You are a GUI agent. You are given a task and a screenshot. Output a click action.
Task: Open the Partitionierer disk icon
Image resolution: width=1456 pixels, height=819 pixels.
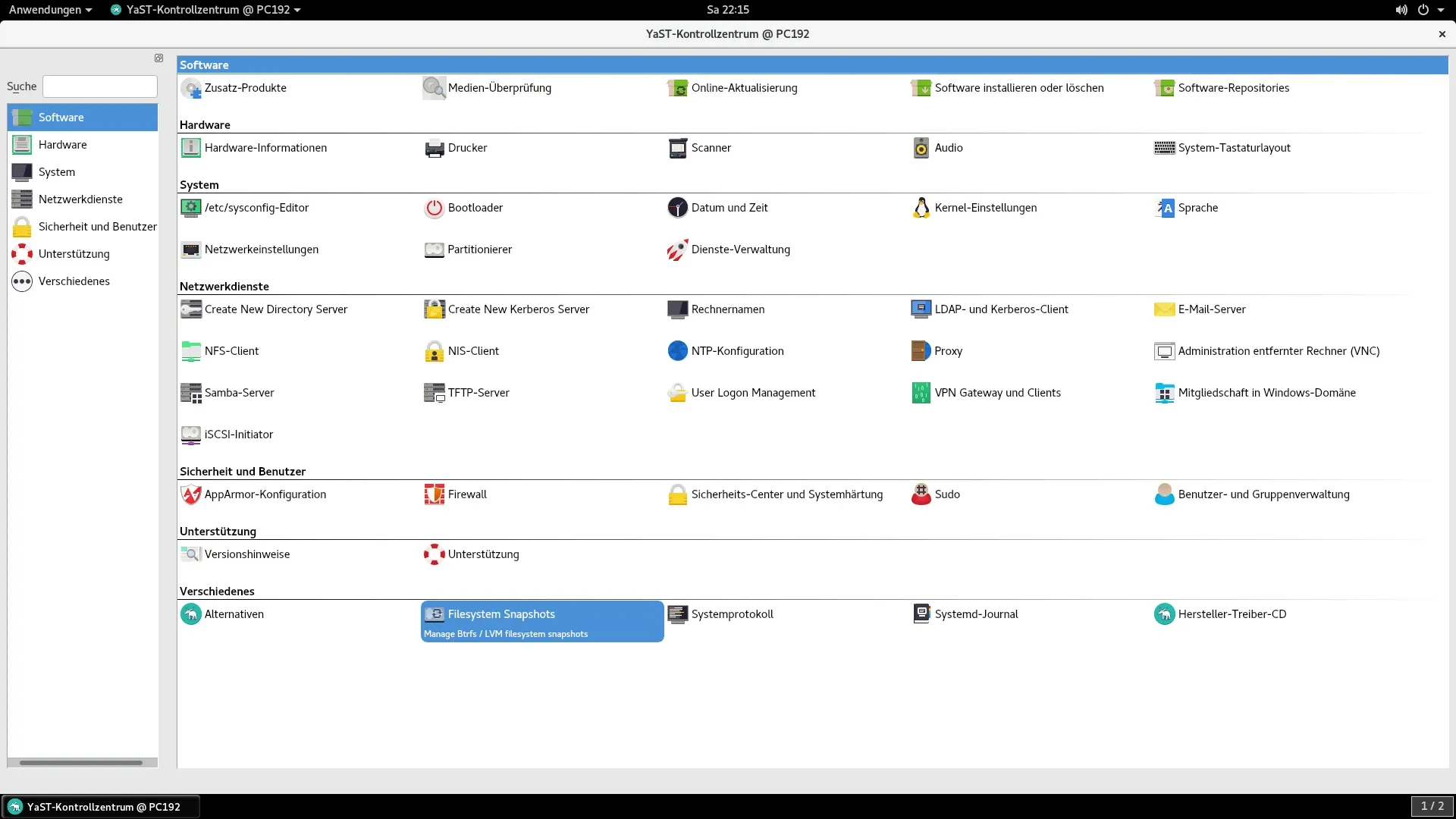(435, 249)
